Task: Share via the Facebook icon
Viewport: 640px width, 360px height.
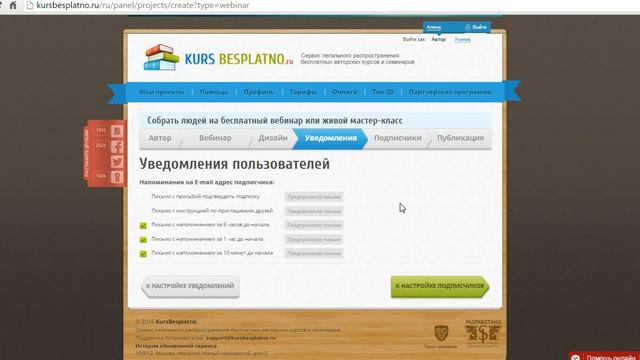Action: (117, 147)
